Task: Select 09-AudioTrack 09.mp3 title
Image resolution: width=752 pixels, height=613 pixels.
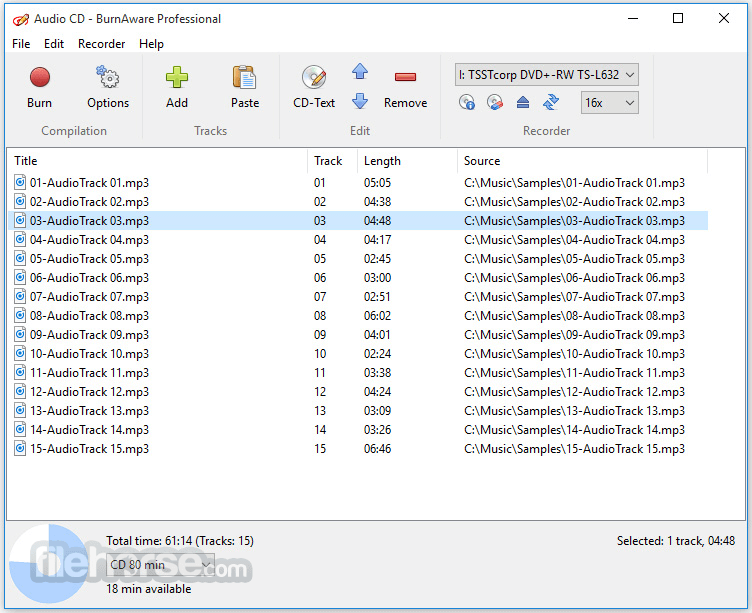Action: pyautogui.click(x=89, y=334)
